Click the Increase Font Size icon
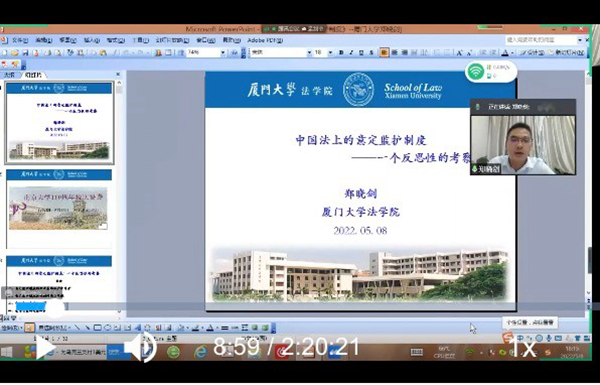This screenshot has width=600, height=385. pos(459,53)
